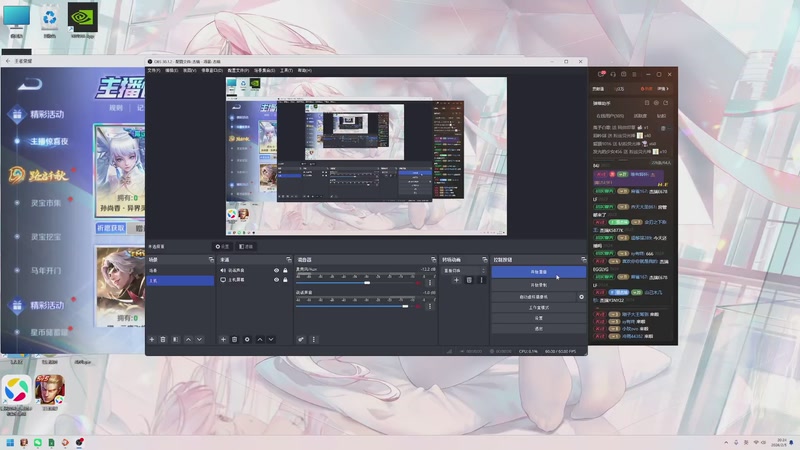Toggle 工作室模式 studio mode button

click(x=539, y=308)
